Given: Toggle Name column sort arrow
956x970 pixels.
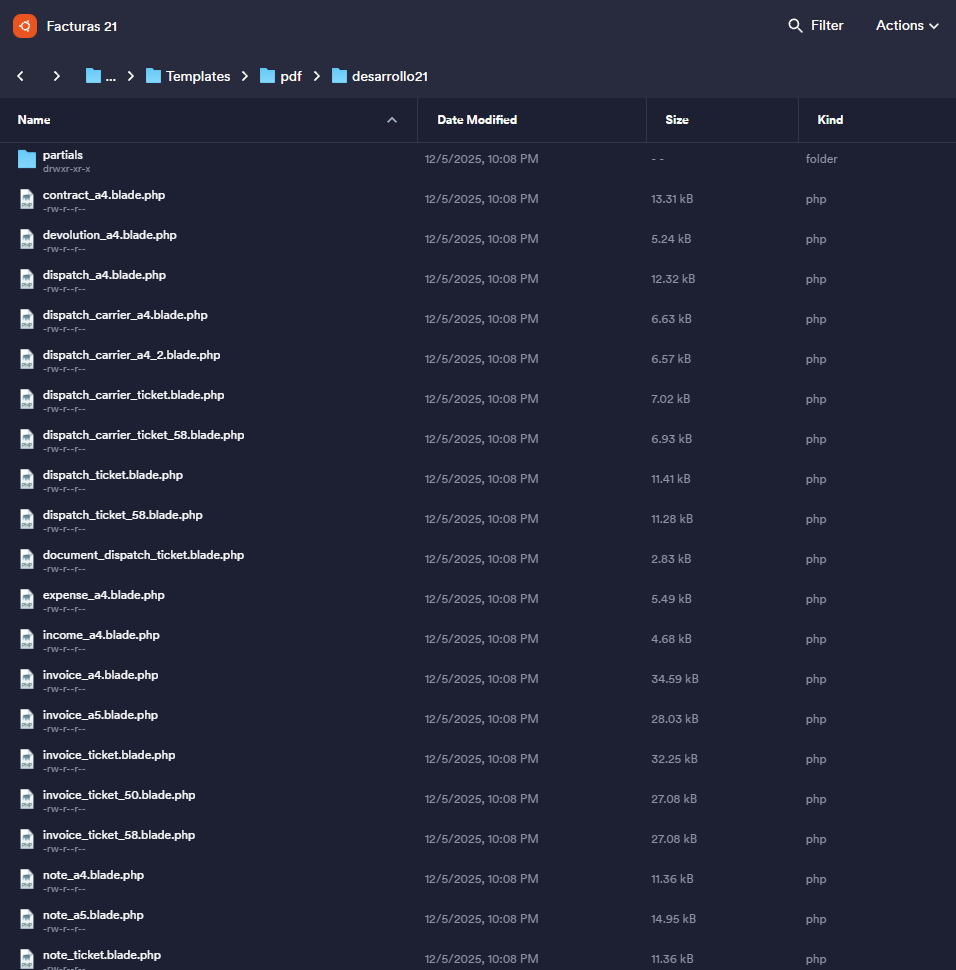Looking at the screenshot, I should click(392, 120).
